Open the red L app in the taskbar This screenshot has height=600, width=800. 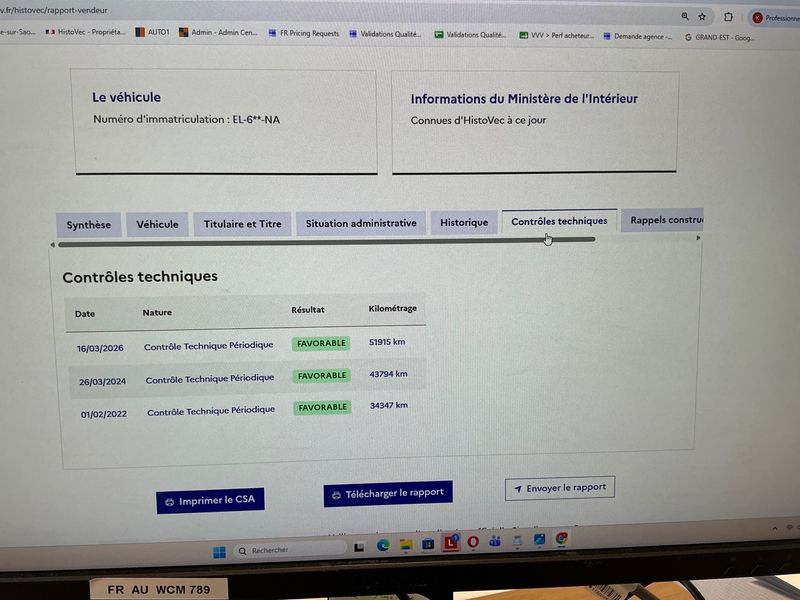pos(451,543)
